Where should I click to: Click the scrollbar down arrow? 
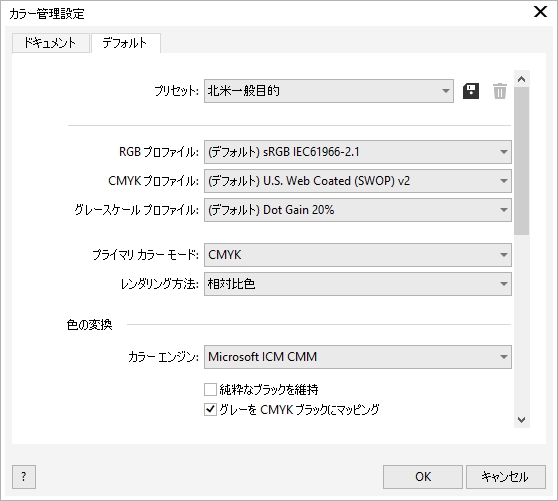point(522,420)
